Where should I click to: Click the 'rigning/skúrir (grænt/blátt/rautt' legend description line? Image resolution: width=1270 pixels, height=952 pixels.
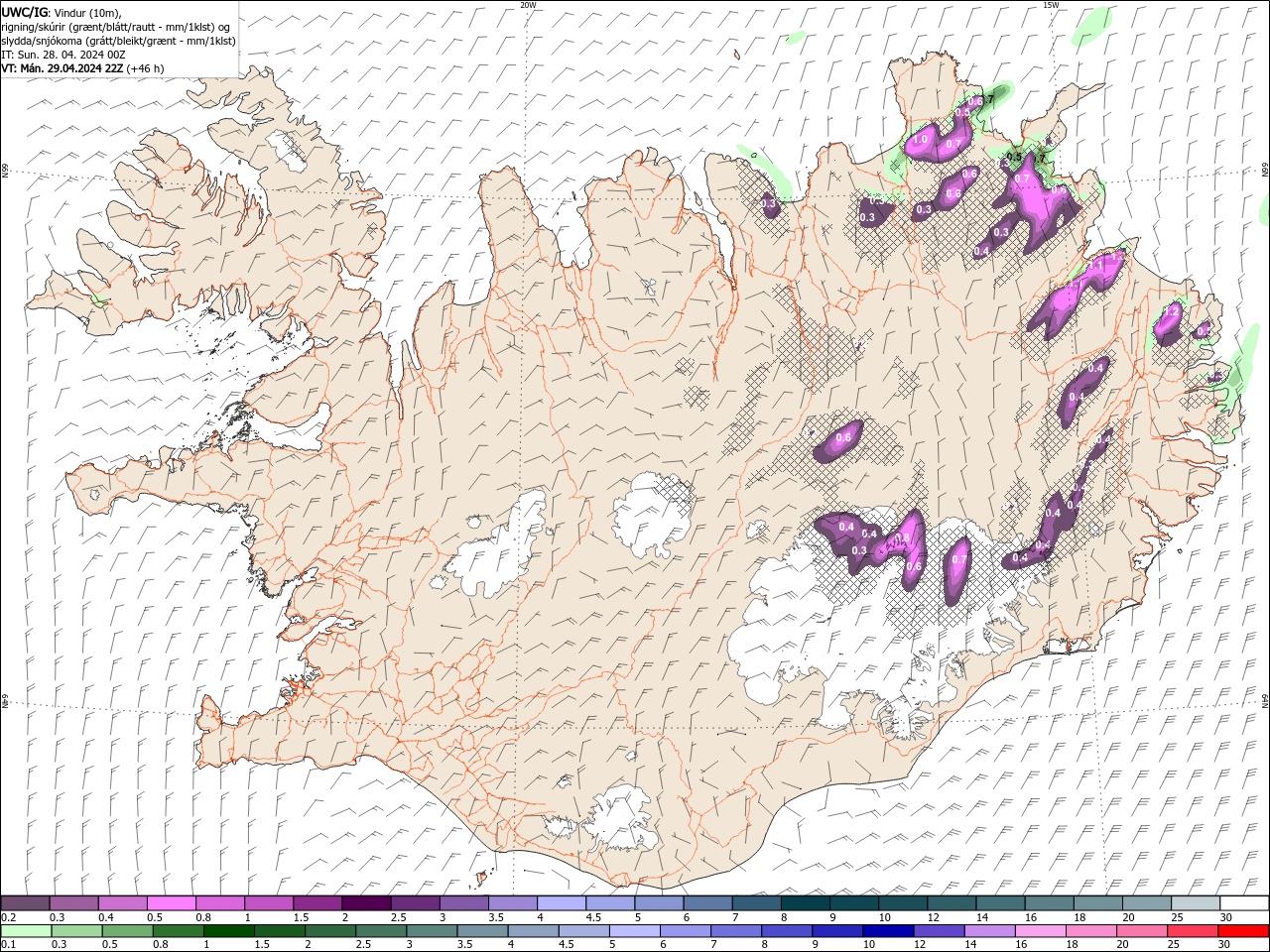(x=115, y=27)
